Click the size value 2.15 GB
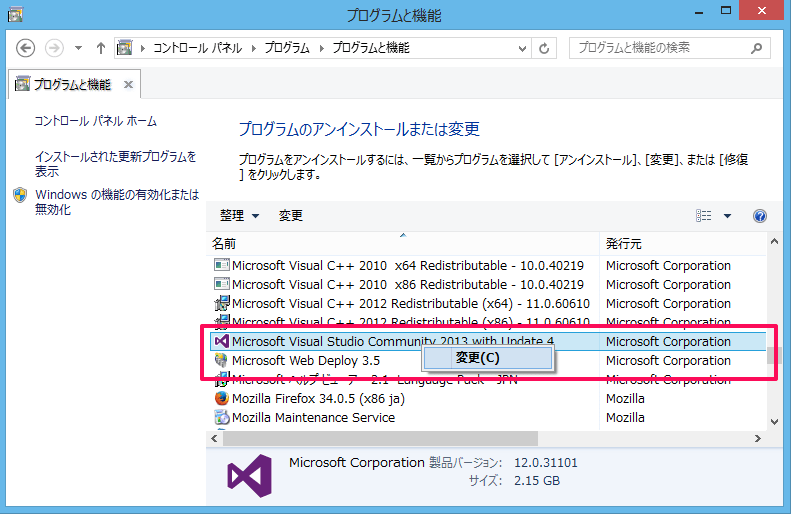Screen dimensions: 791x514 tap(537, 481)
